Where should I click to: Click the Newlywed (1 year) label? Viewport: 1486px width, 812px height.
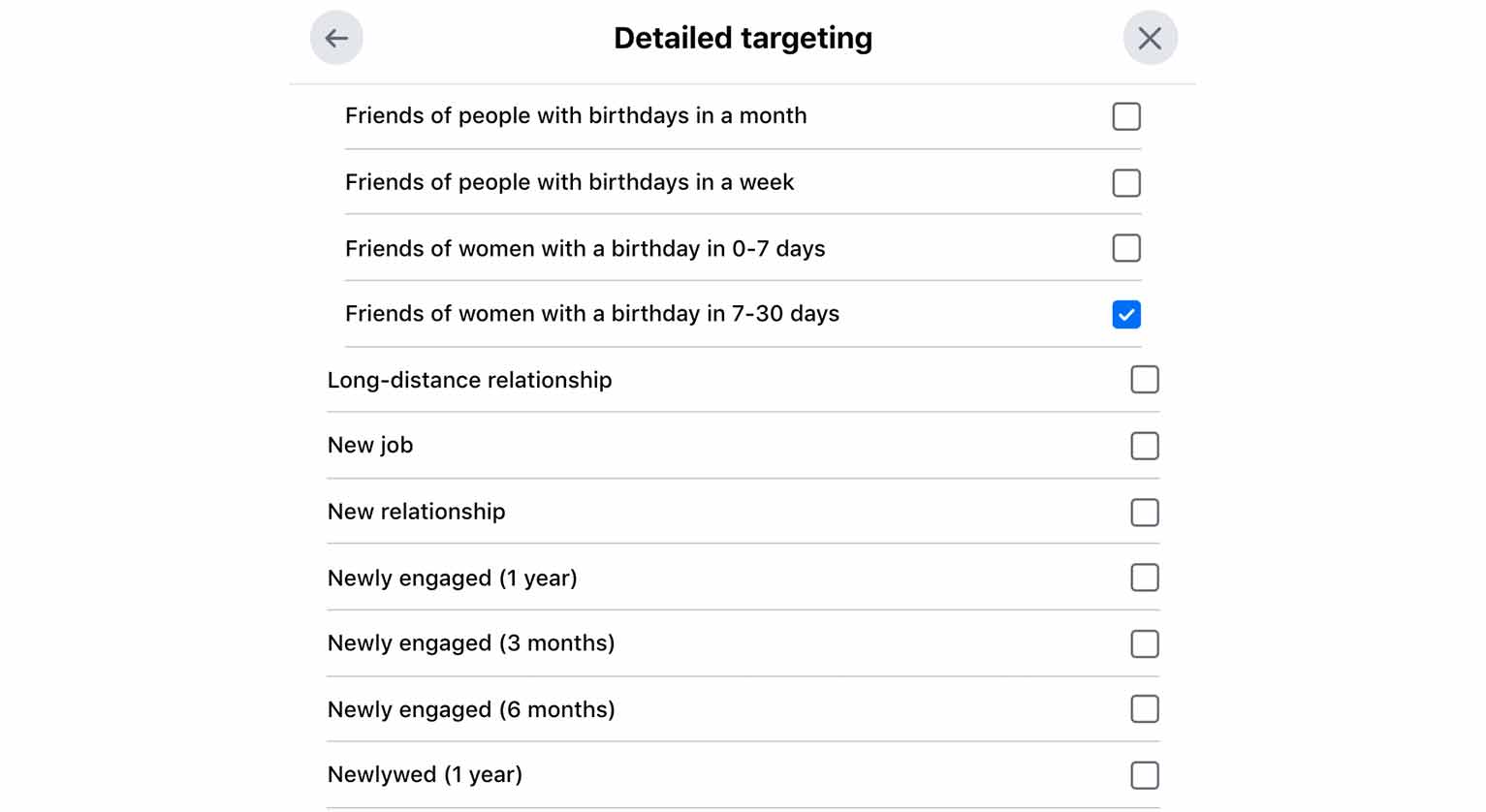pyautogui.click(x=425, y=774)
